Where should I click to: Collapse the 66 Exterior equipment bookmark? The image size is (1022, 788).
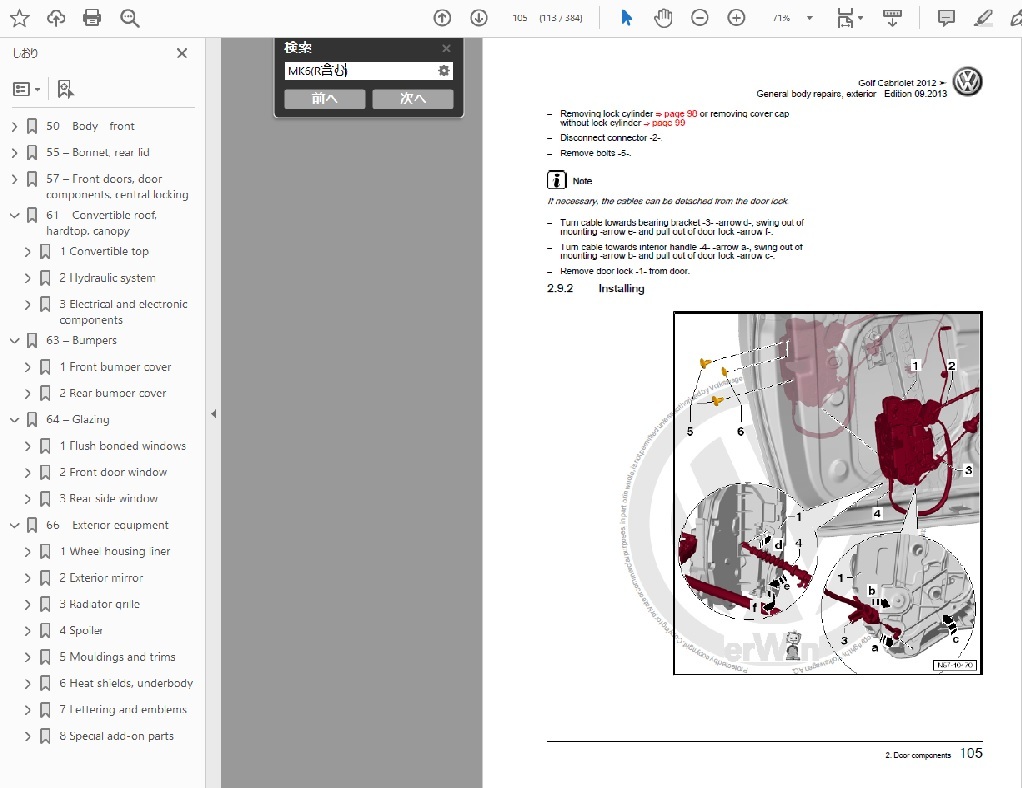(14, 525)
